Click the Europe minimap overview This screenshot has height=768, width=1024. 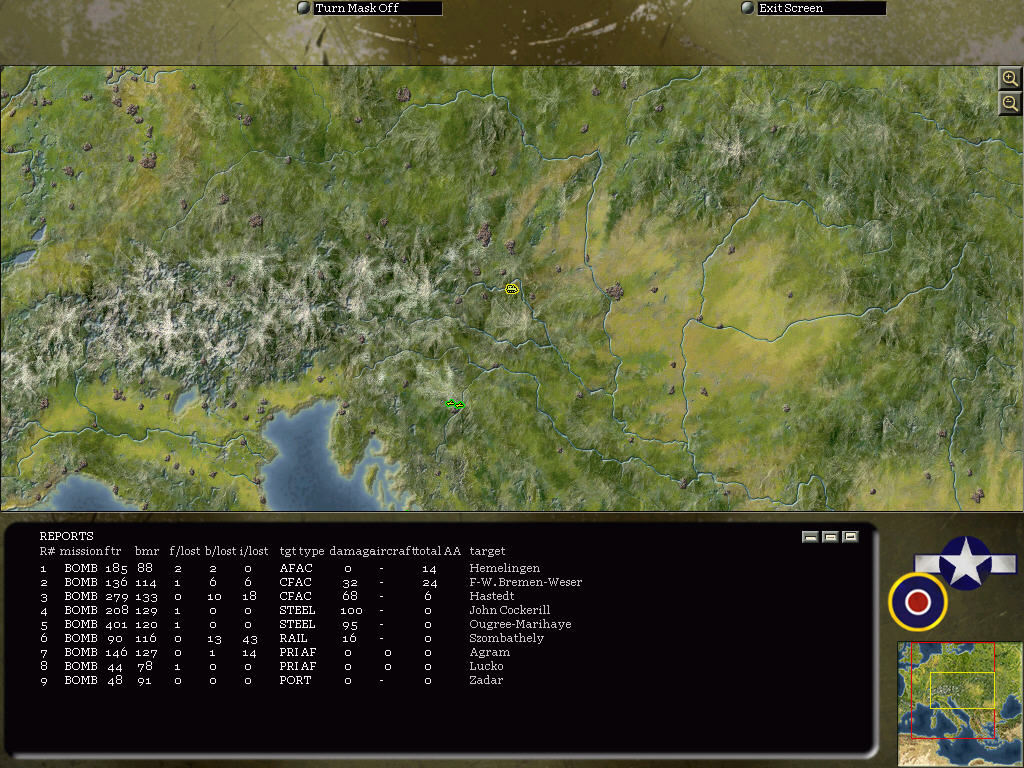pyautogui.click(x=960, y=703)
